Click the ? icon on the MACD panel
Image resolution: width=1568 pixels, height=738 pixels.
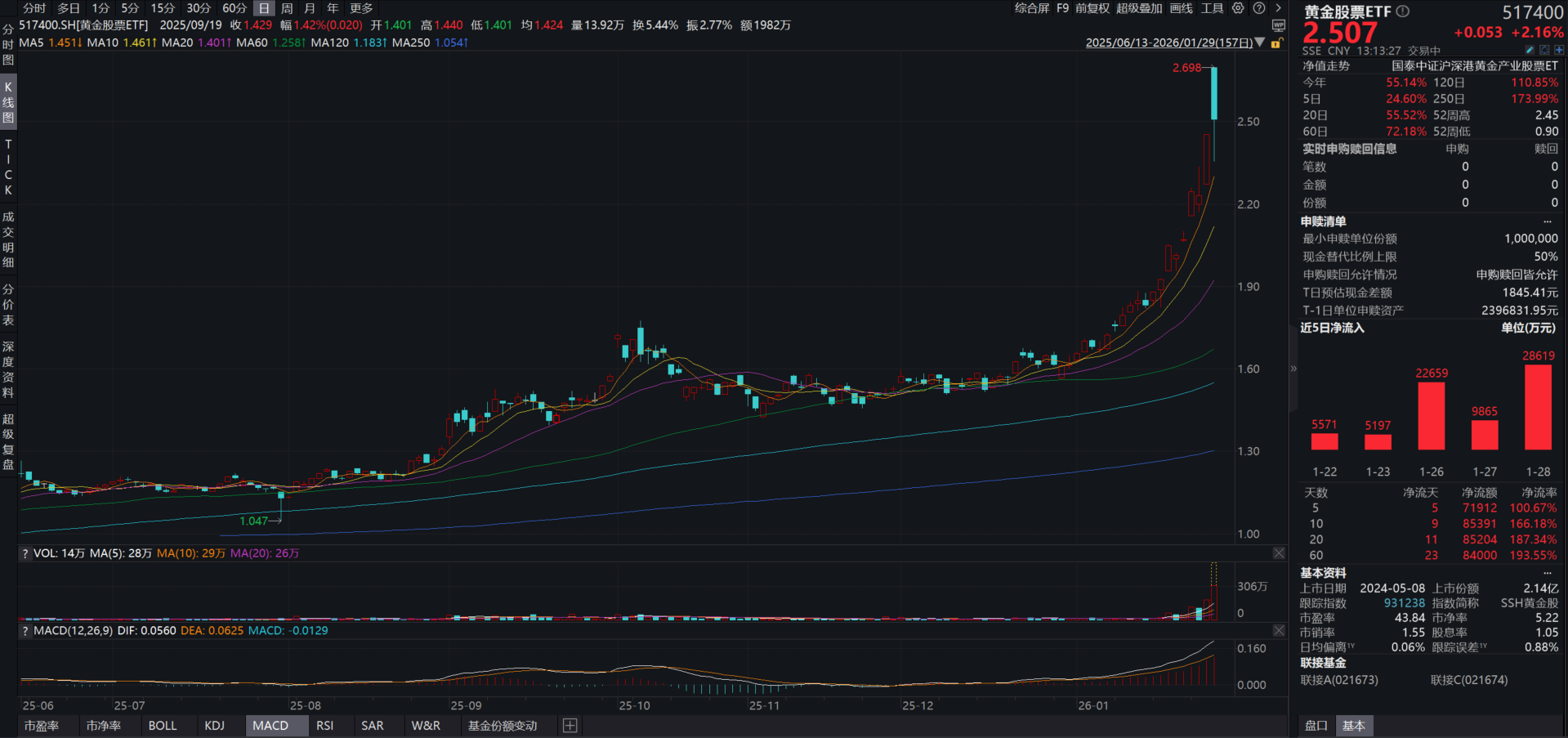point(24,630)
